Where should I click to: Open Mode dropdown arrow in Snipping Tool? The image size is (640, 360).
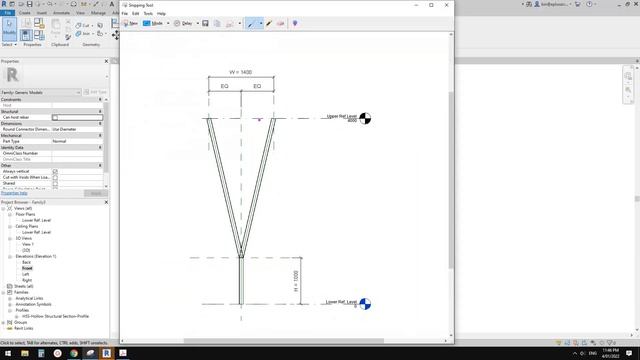(x=168, y=24)
